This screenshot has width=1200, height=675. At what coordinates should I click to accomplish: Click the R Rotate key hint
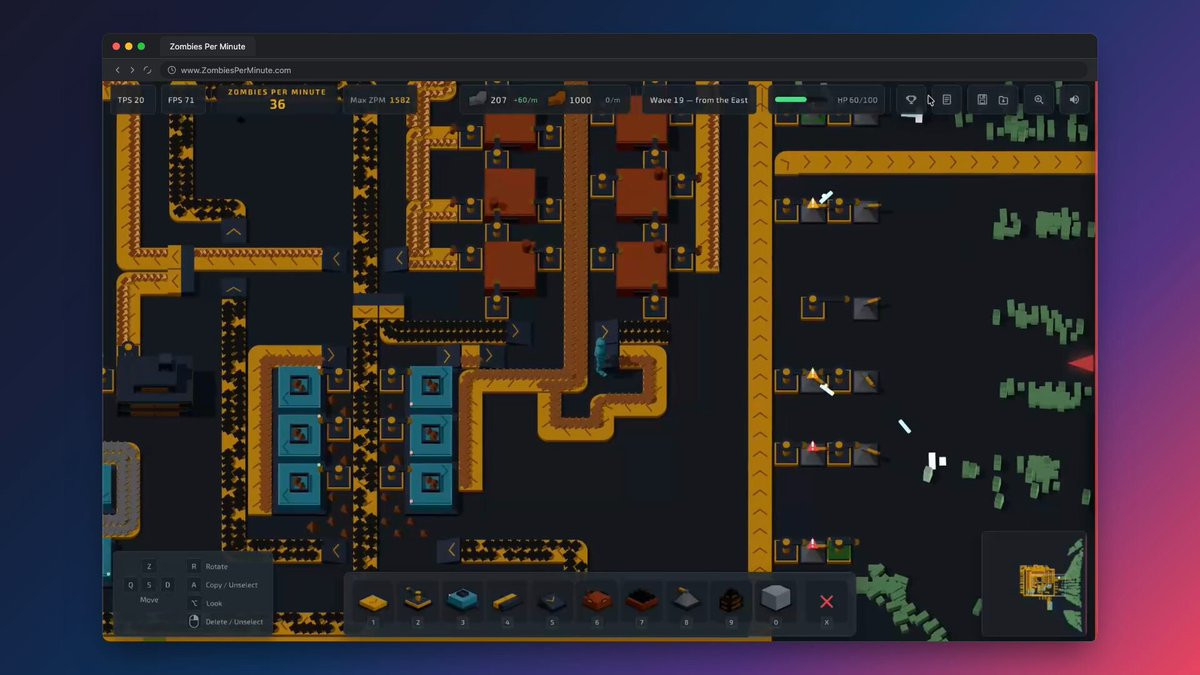194,566
